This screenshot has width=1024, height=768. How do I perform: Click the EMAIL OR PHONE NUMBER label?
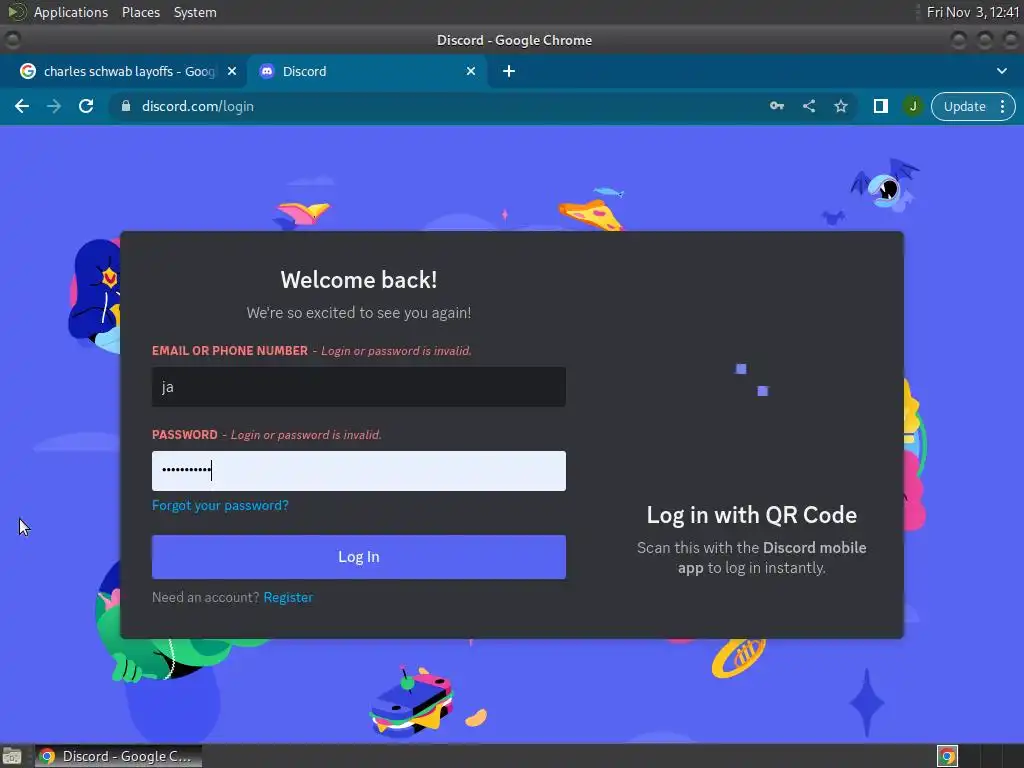pos(230,351)
